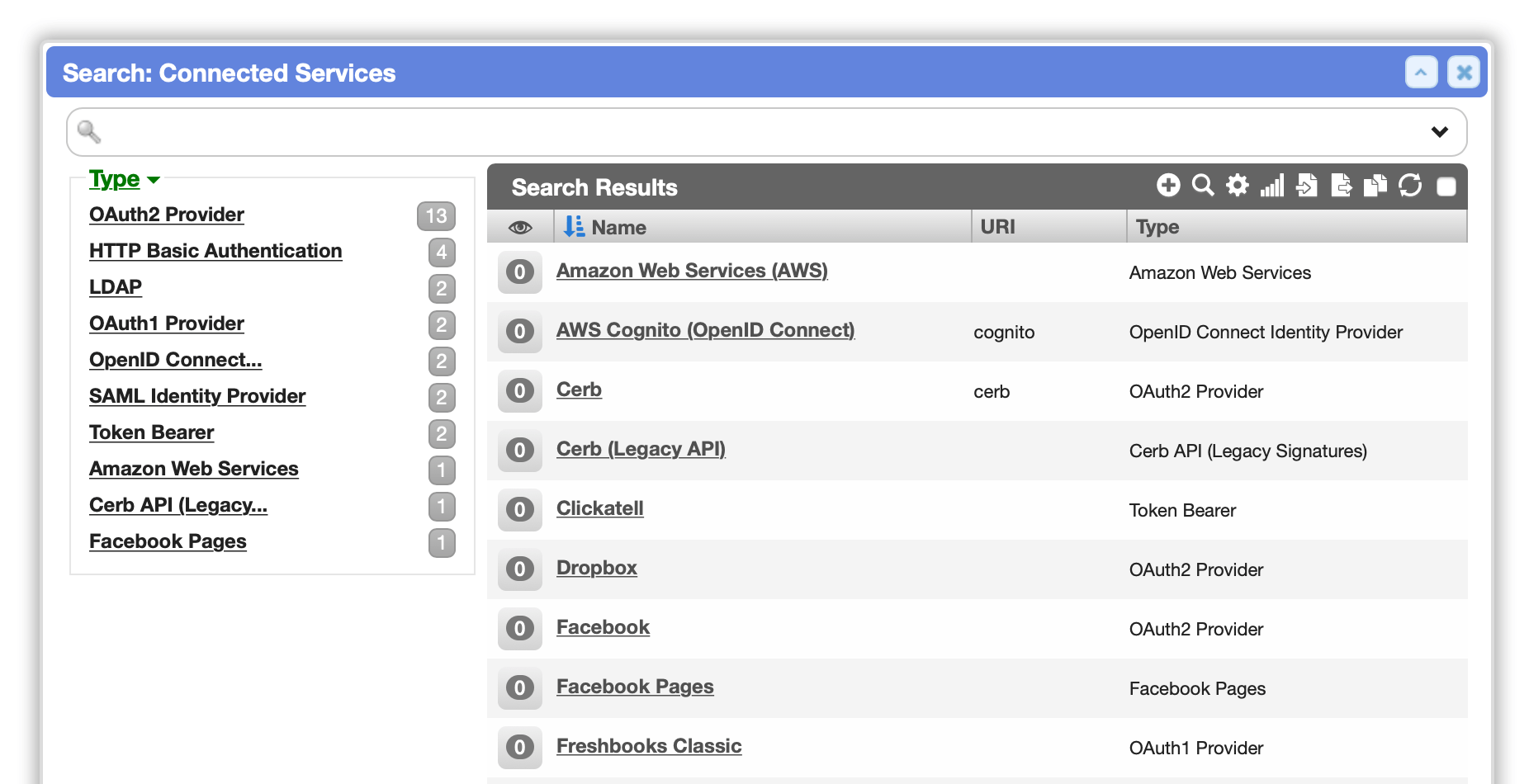This screenshot has height=784, width=1529.
Task: Open the Dropbox service link
Action: point(597,568)
